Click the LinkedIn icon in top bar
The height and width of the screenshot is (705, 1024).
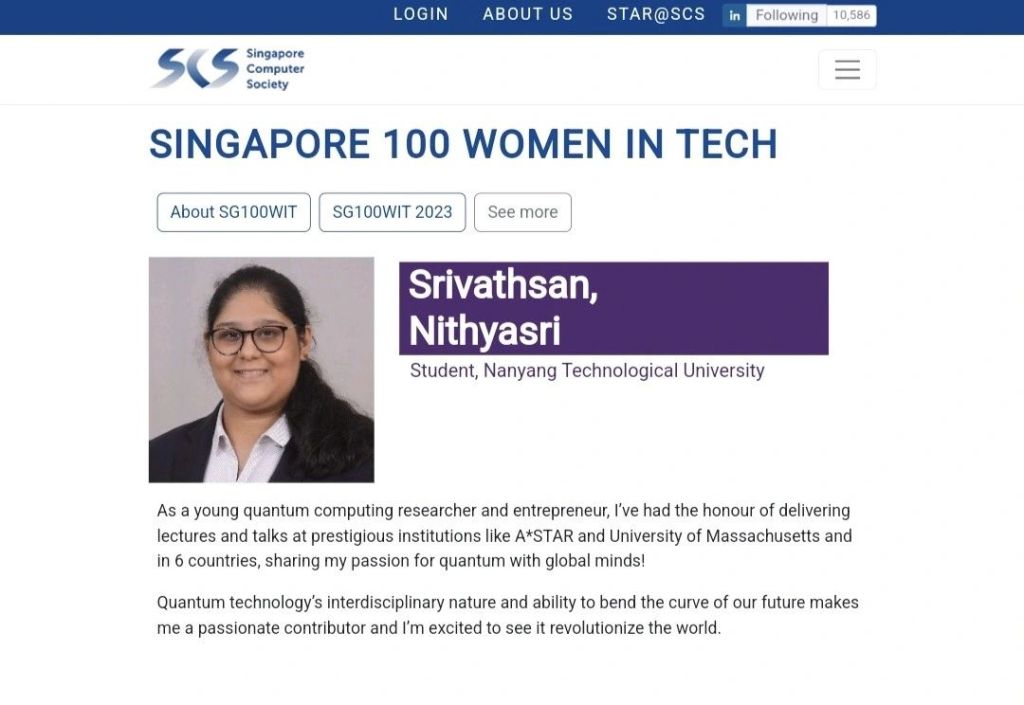(x=735, y=15)
